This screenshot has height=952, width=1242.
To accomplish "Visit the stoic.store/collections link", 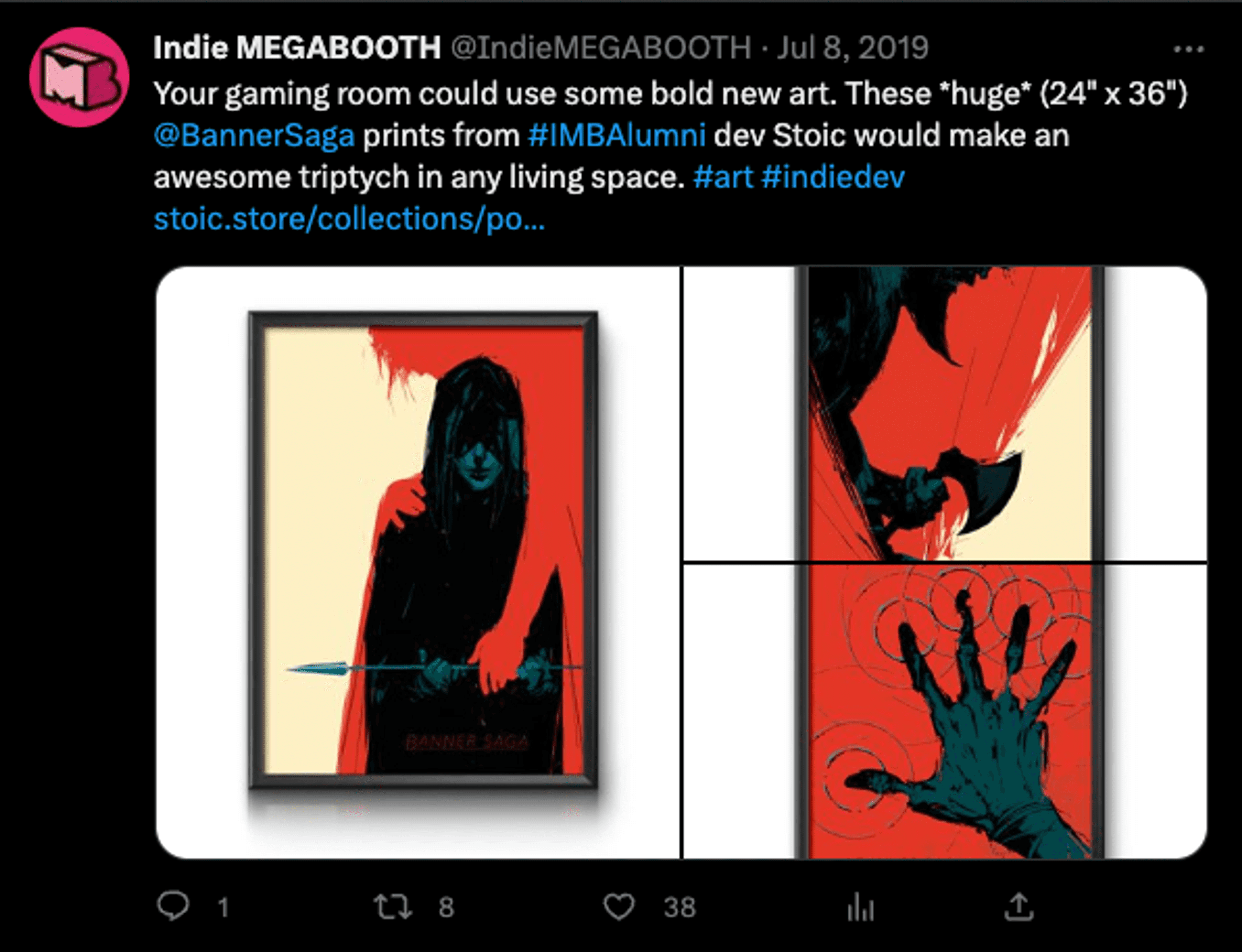I will coord(349,219).
